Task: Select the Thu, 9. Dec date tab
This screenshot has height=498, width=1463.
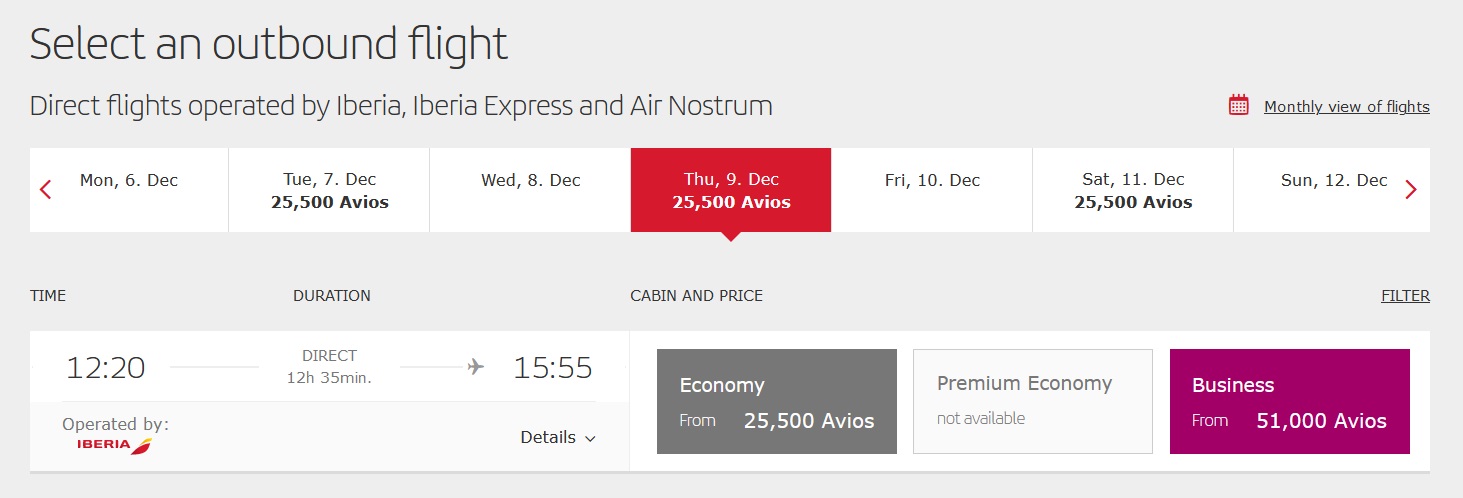Action: (731, 190)
